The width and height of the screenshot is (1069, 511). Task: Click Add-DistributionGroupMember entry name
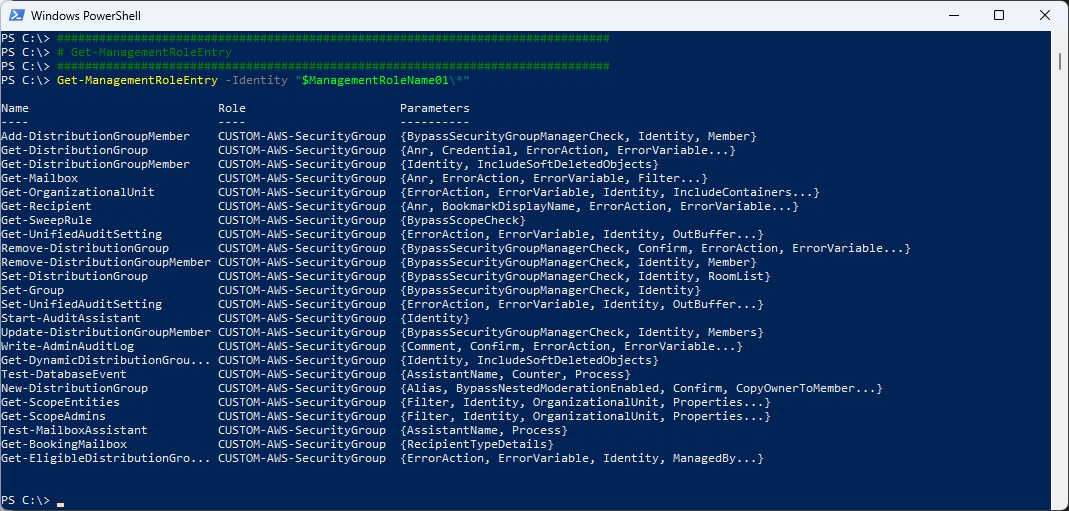(95, 136)
